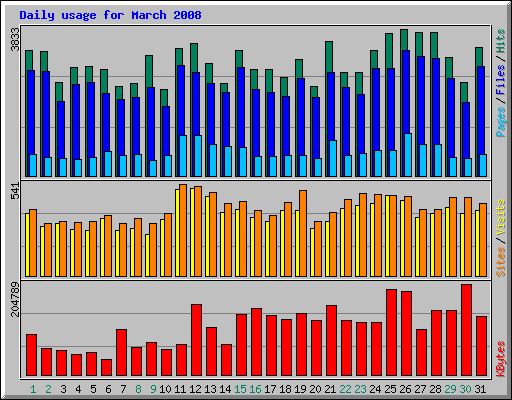Click day label '8' on the x-axis
The width and height of the screenshot is (512, 400).
point(138,389)
